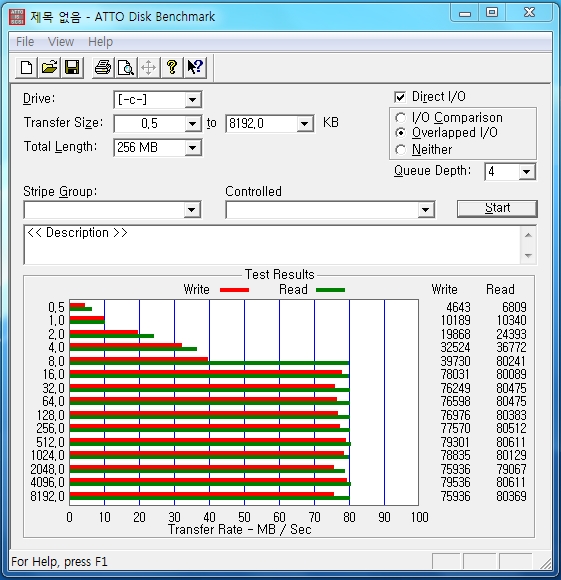561x580 pixels.
Task: Click read value 80241
Action: (x=511, y=361)
